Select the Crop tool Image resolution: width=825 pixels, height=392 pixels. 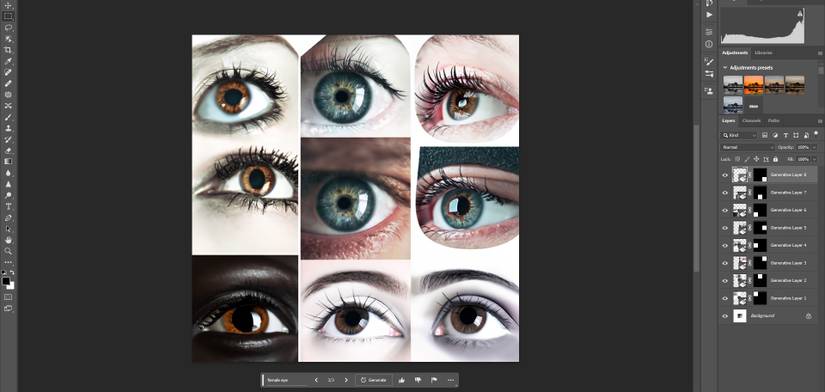click(x=8, y=50)
